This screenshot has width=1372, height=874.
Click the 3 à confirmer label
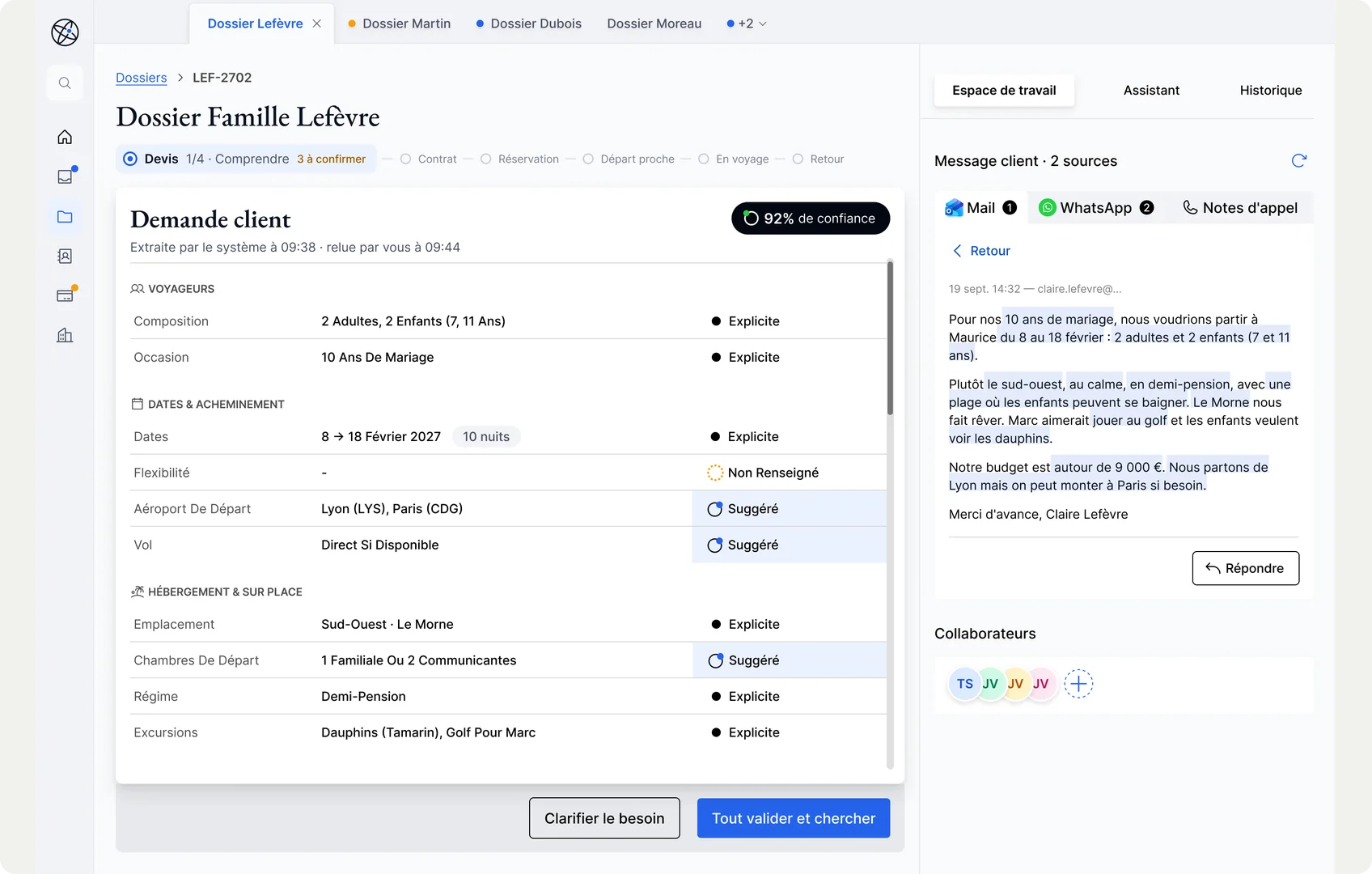331,159
